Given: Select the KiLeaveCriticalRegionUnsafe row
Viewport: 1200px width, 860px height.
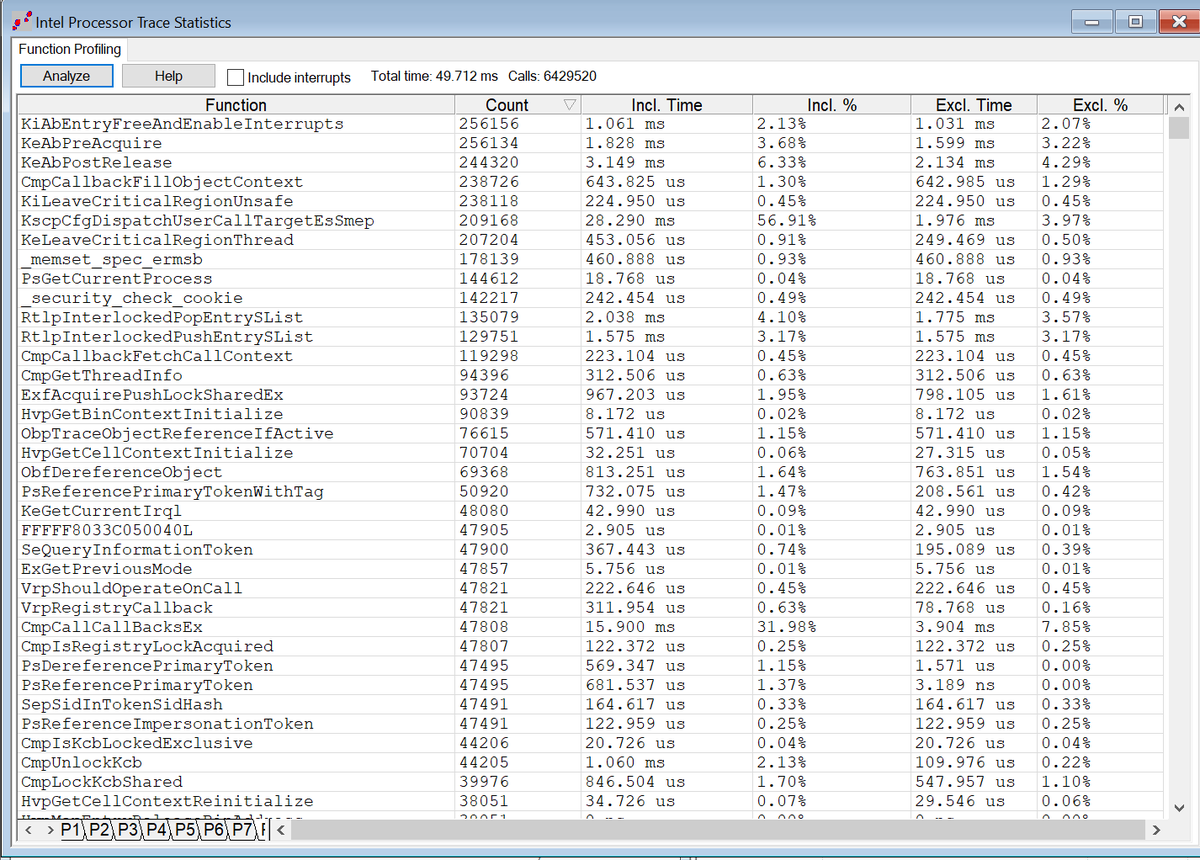Looking at the screenshot, I should click(x=592, y=201).
